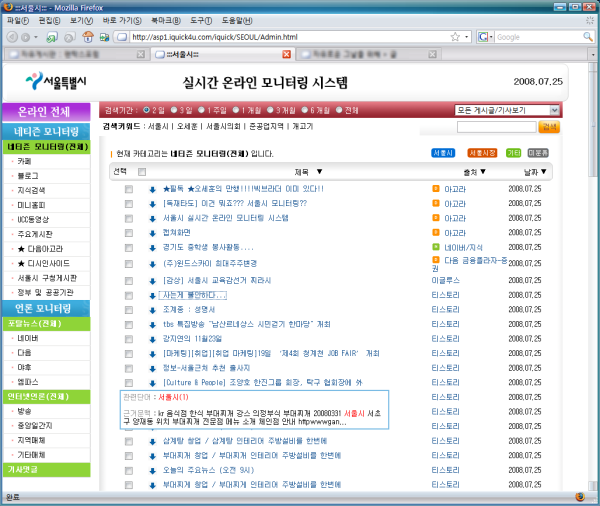Open the search engine selector dropdown
Viewport: 600px width, 506px height.
click(x=486, y=37)
